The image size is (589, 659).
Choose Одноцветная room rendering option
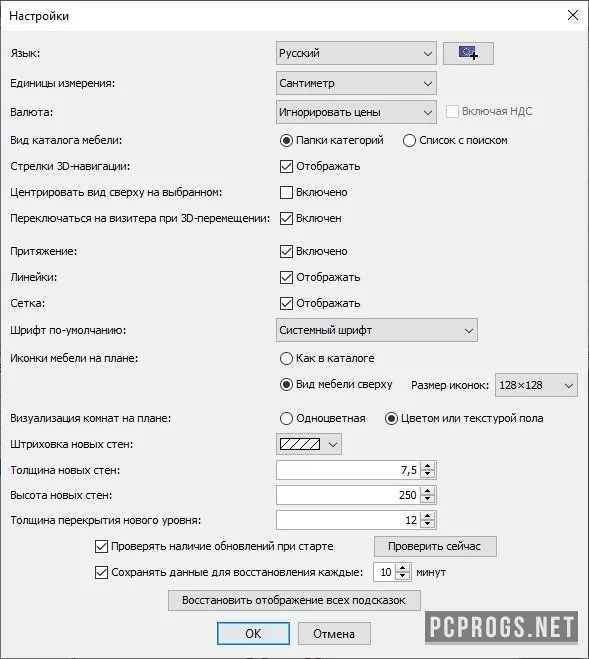pyautogui.click(x=286, y=419)
